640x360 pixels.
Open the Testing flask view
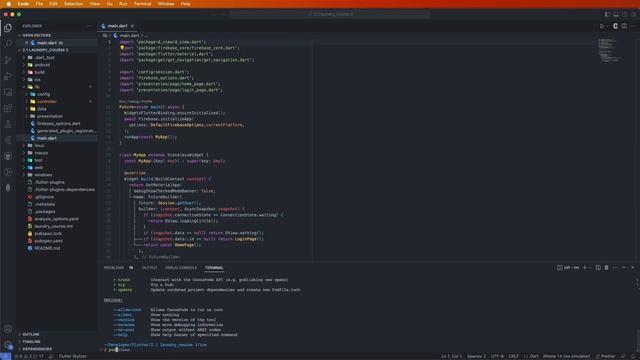click(x=8, y=124)
